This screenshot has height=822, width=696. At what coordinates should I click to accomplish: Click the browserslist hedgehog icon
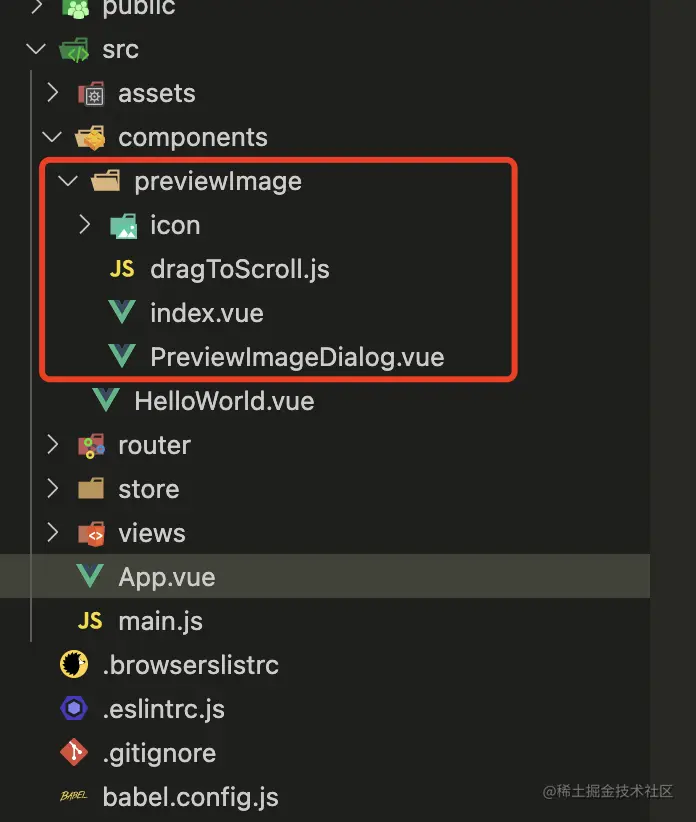(x=74, y=664)
